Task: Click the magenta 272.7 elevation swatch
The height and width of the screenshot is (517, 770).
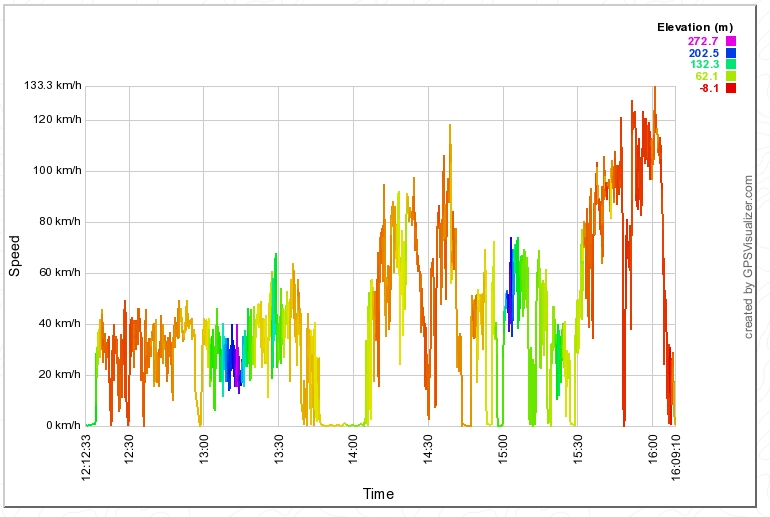Action: (731, 41)
